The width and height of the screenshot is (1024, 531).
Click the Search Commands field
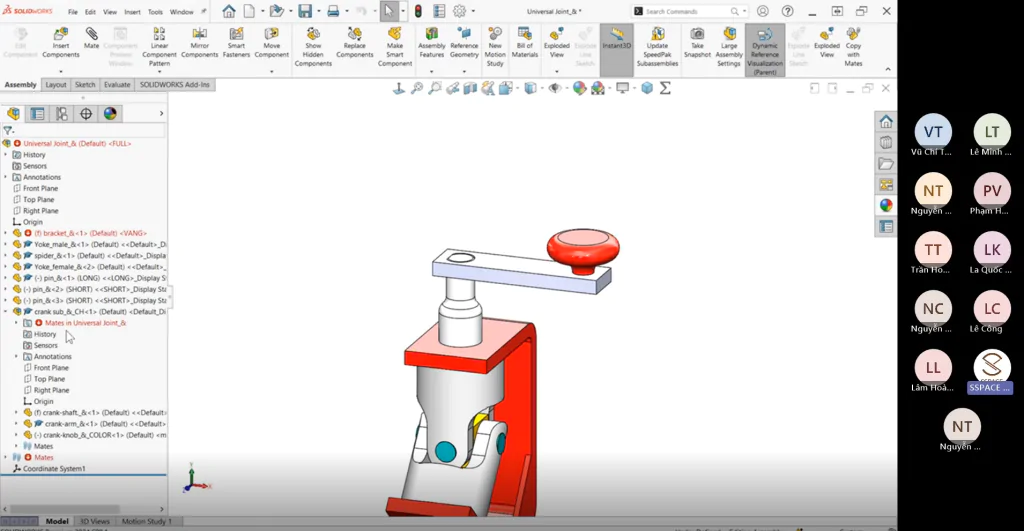pyautogui.click(x=690, y=11)
